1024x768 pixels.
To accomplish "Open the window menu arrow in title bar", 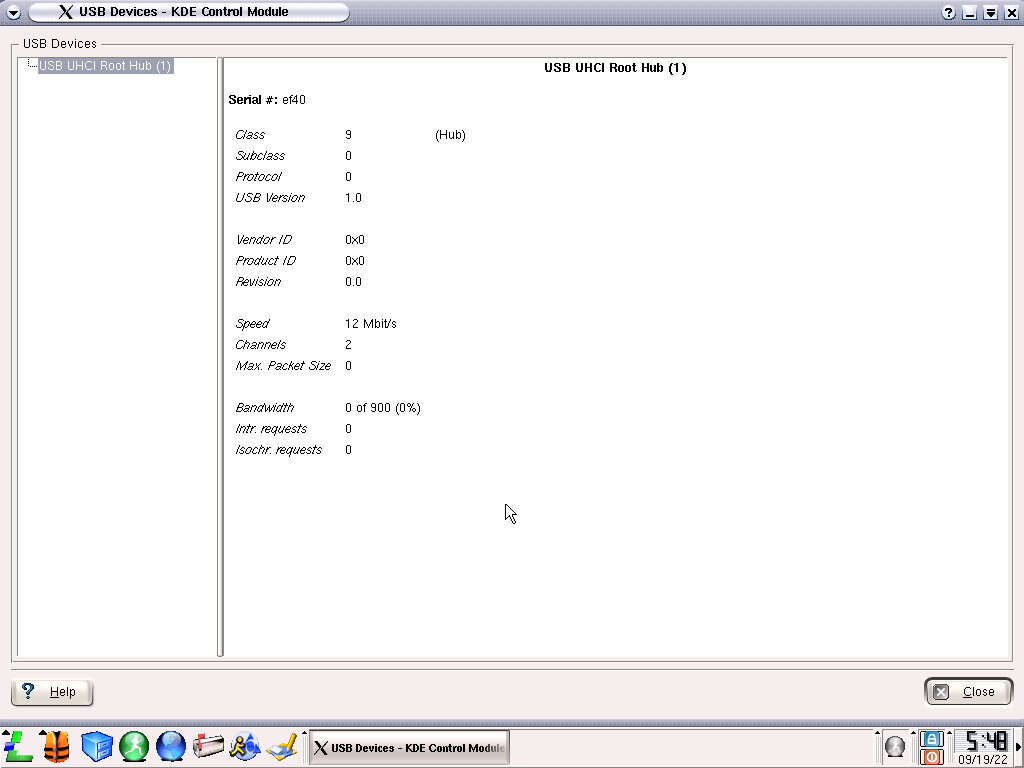I will [x=13, y=13].
